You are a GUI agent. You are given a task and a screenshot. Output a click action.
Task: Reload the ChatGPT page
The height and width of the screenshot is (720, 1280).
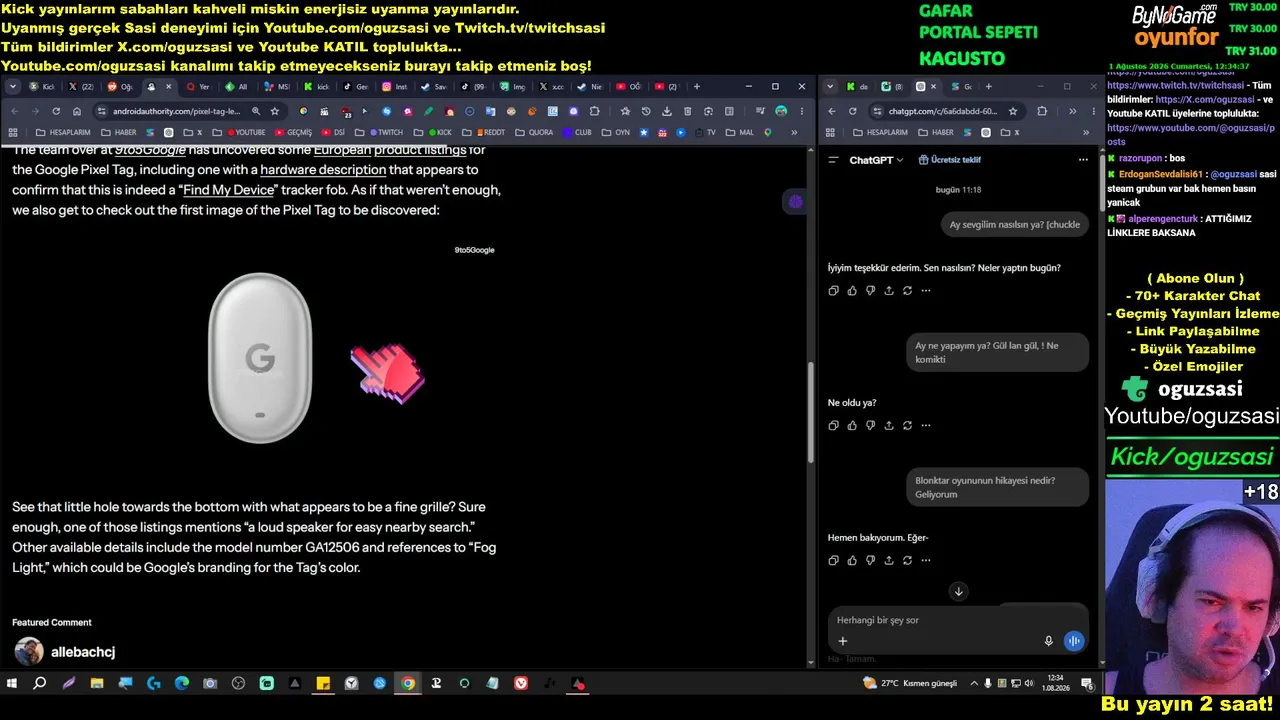(x=852, y=111)
